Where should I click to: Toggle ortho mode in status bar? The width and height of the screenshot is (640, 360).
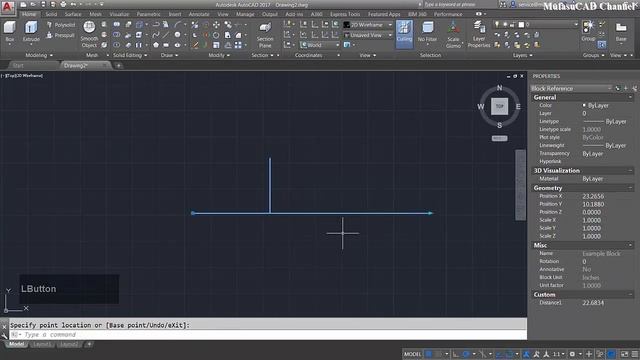point(456,354)
